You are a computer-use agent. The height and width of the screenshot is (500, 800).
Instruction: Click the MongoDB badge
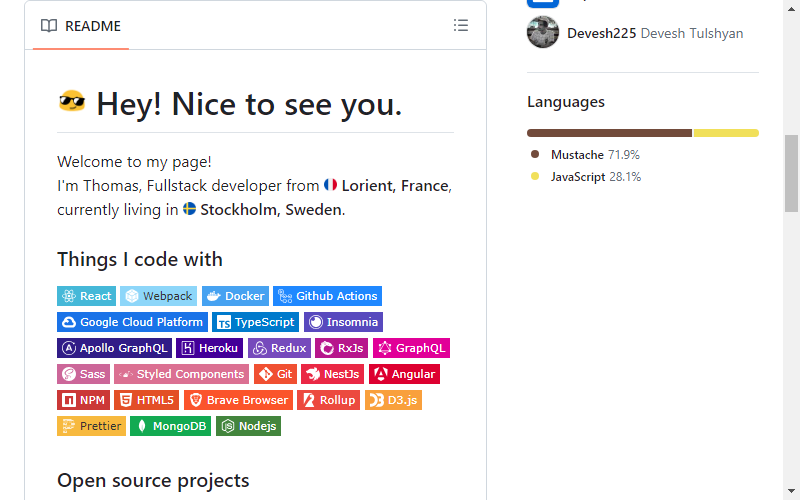tap(170, 426)
